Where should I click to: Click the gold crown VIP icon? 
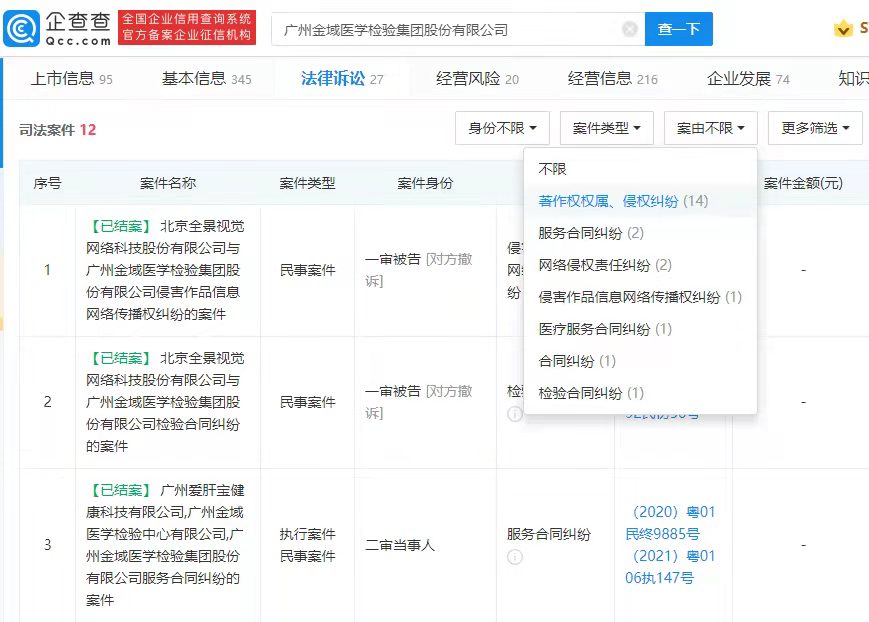(843, 28)
